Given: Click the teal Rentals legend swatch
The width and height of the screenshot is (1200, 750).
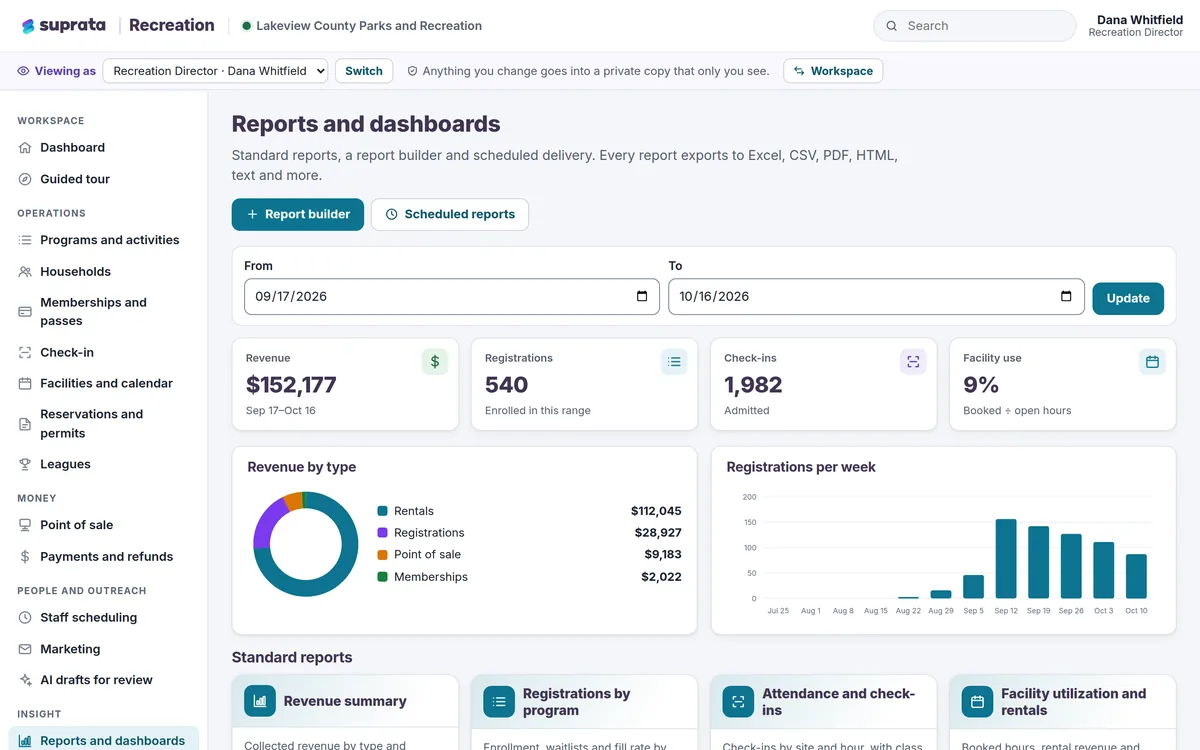Looking at the screenshot, I should click(382, 511).
